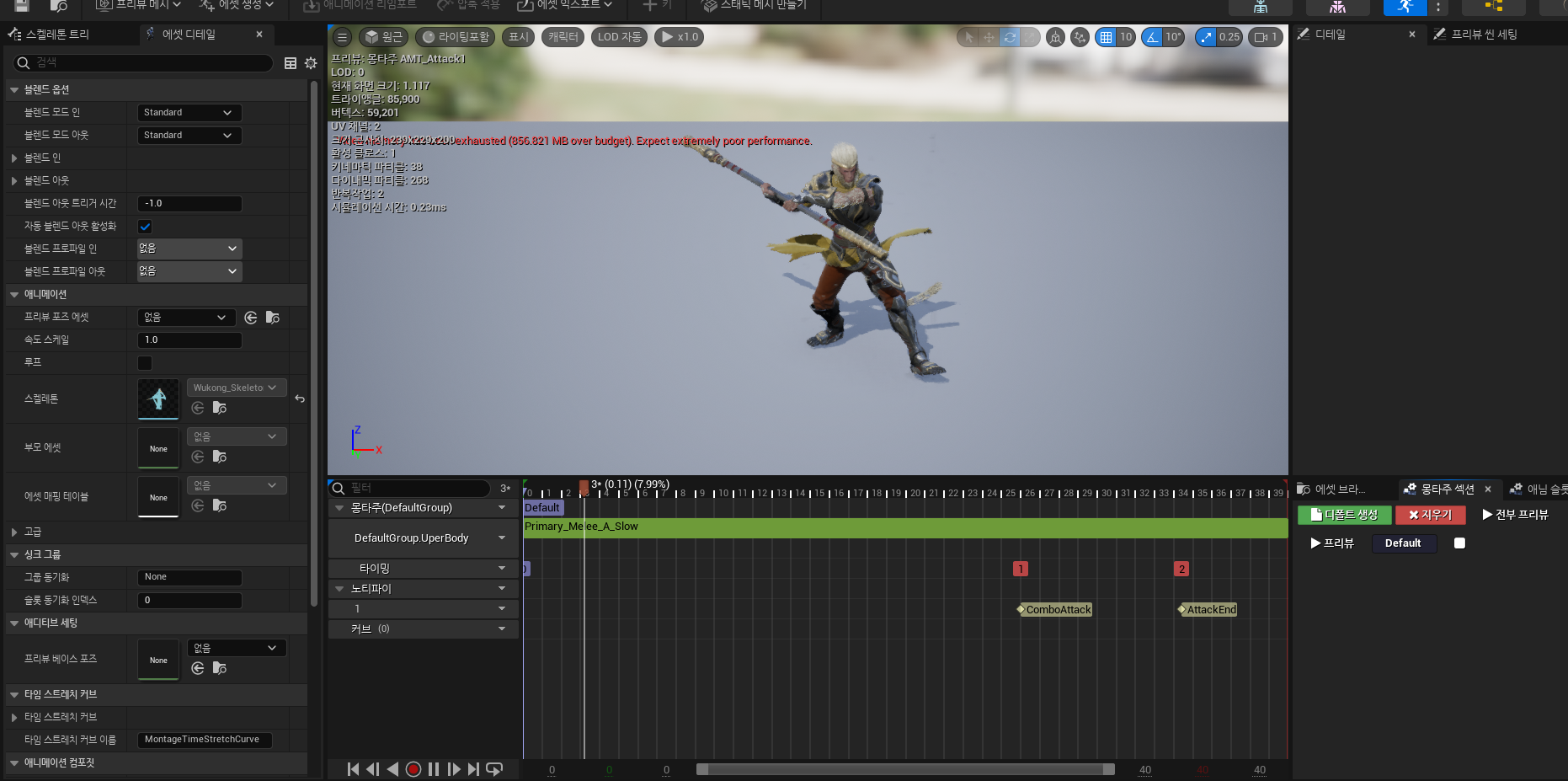Toggle grid snapping icon
The height and width of the screenshot is (781, 1568).
1106,37
